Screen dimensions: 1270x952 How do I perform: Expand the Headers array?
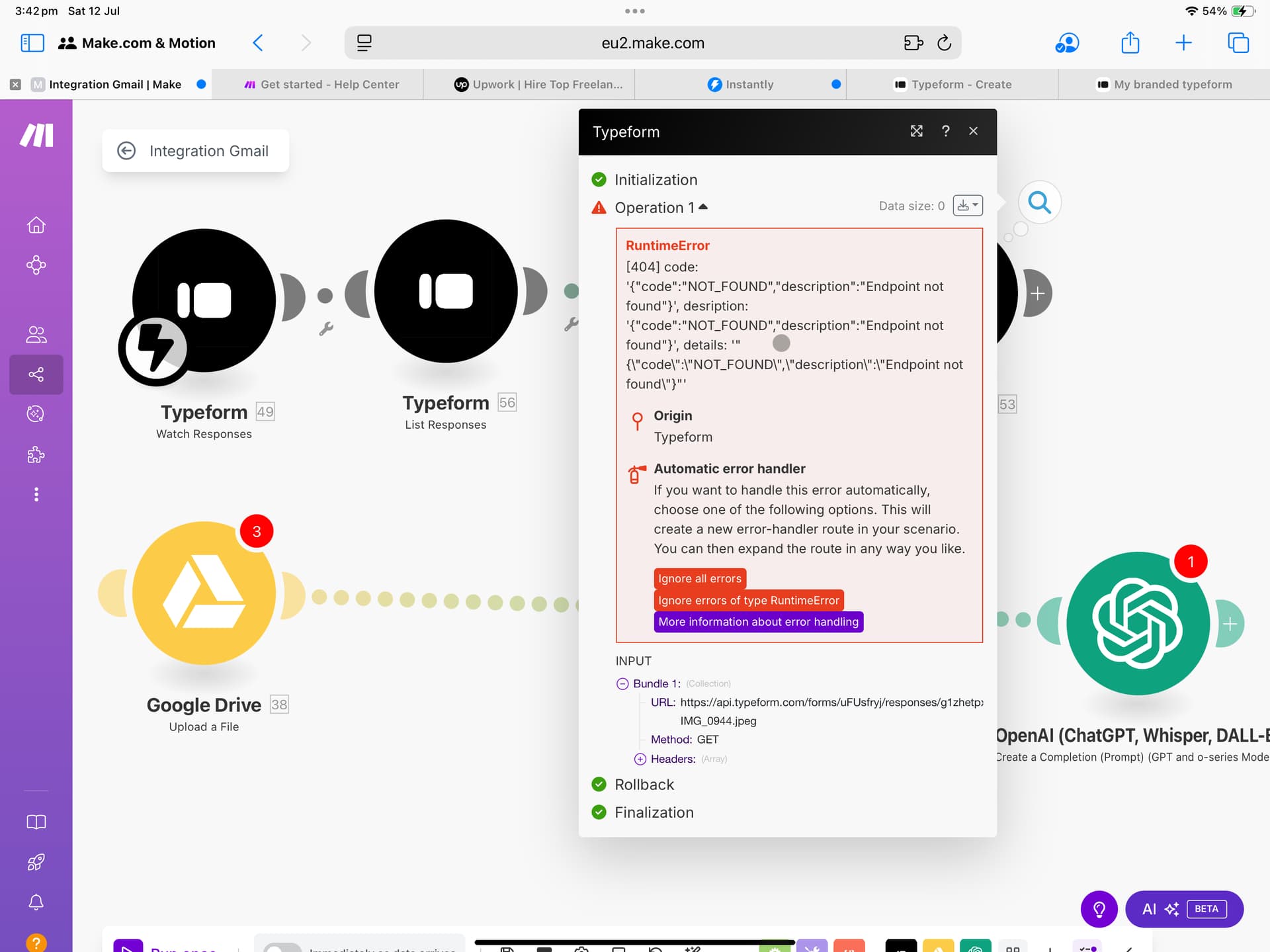[640, 759]
